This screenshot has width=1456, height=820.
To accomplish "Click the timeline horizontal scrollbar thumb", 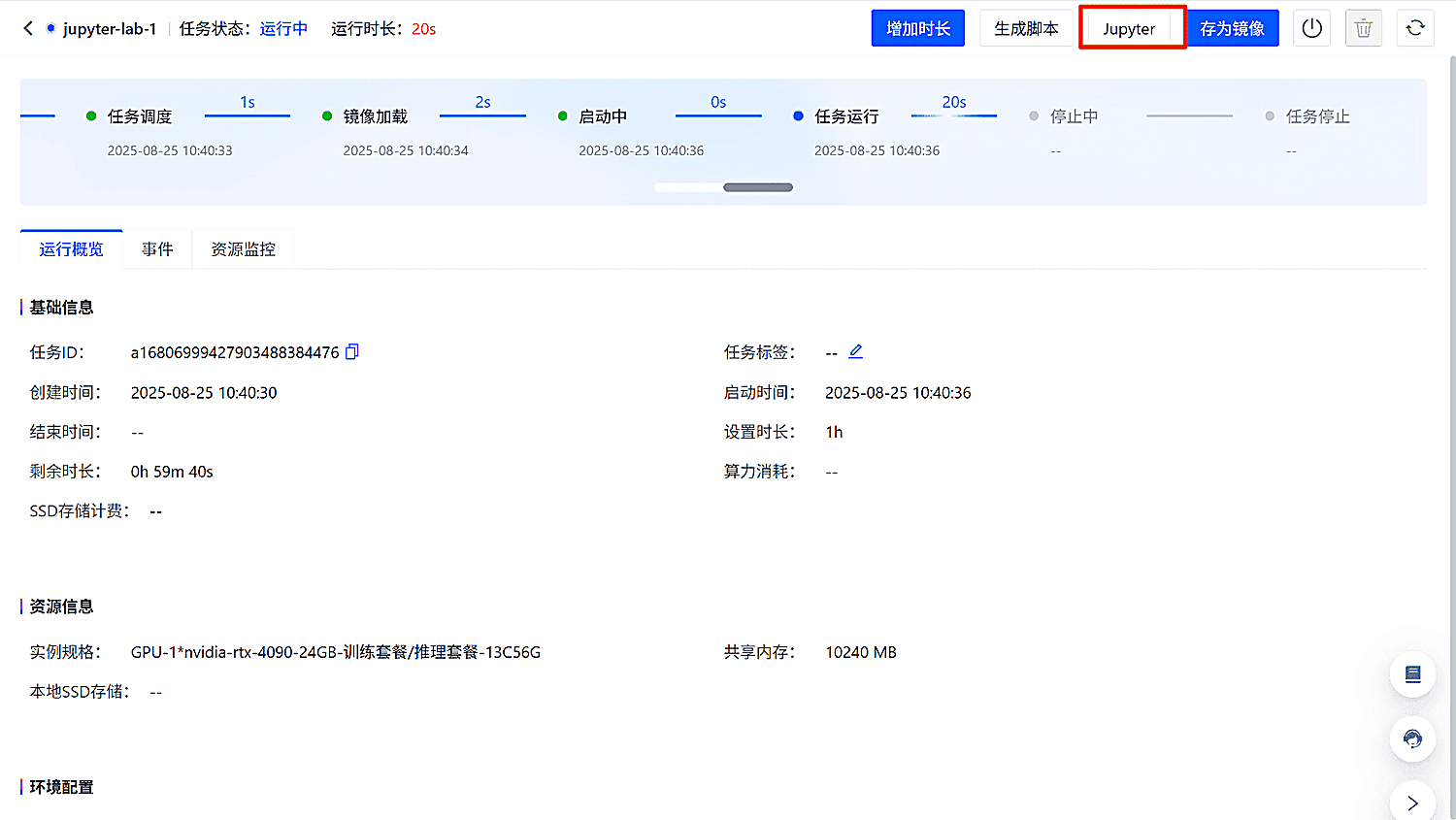I will (758, 187).
